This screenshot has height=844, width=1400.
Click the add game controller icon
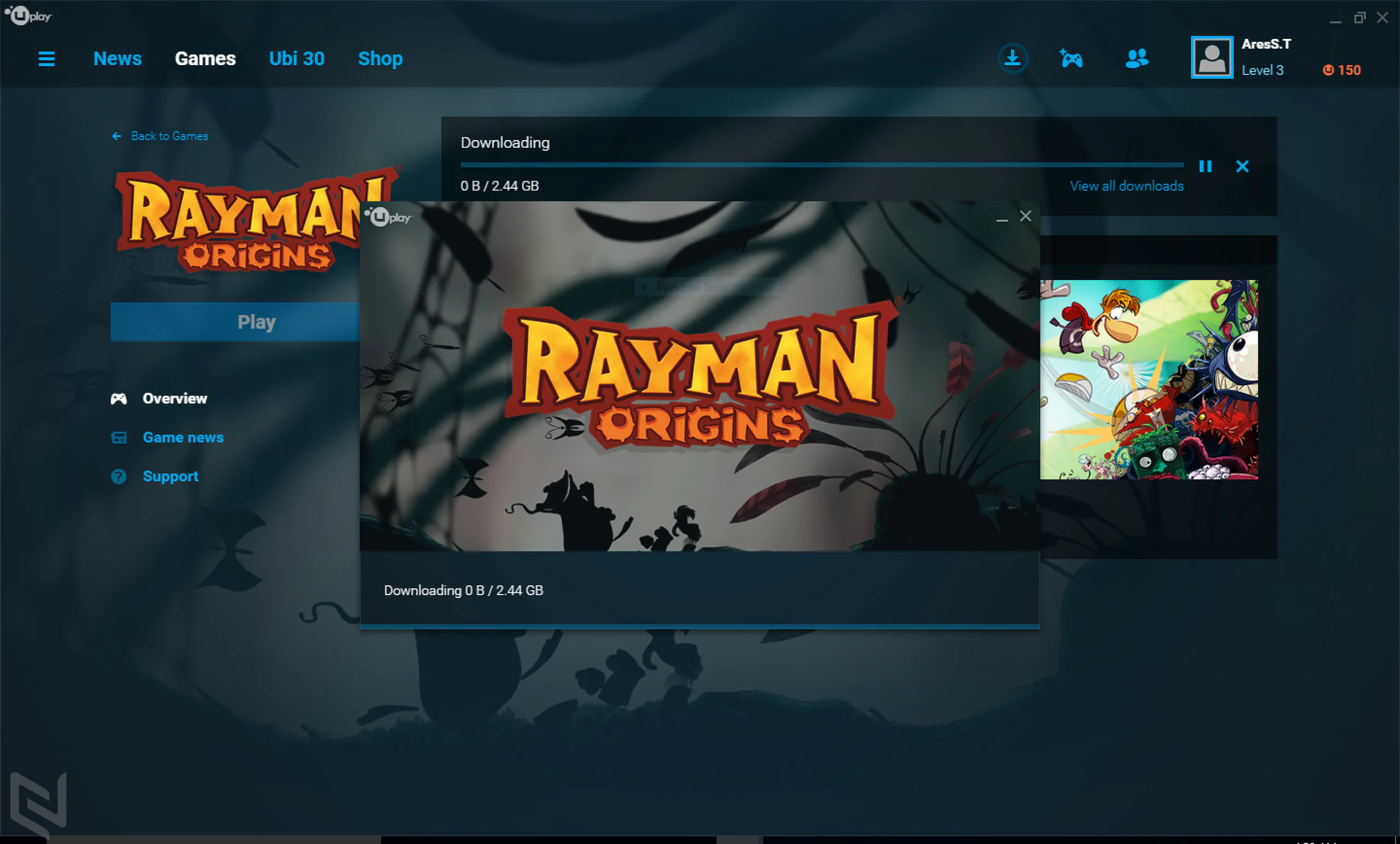(1071, 58)
